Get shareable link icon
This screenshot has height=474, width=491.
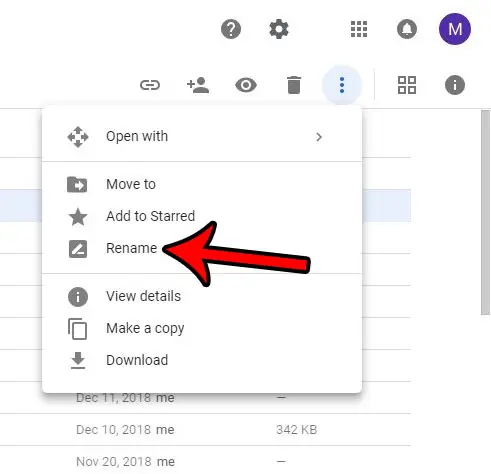pos(150,85)
